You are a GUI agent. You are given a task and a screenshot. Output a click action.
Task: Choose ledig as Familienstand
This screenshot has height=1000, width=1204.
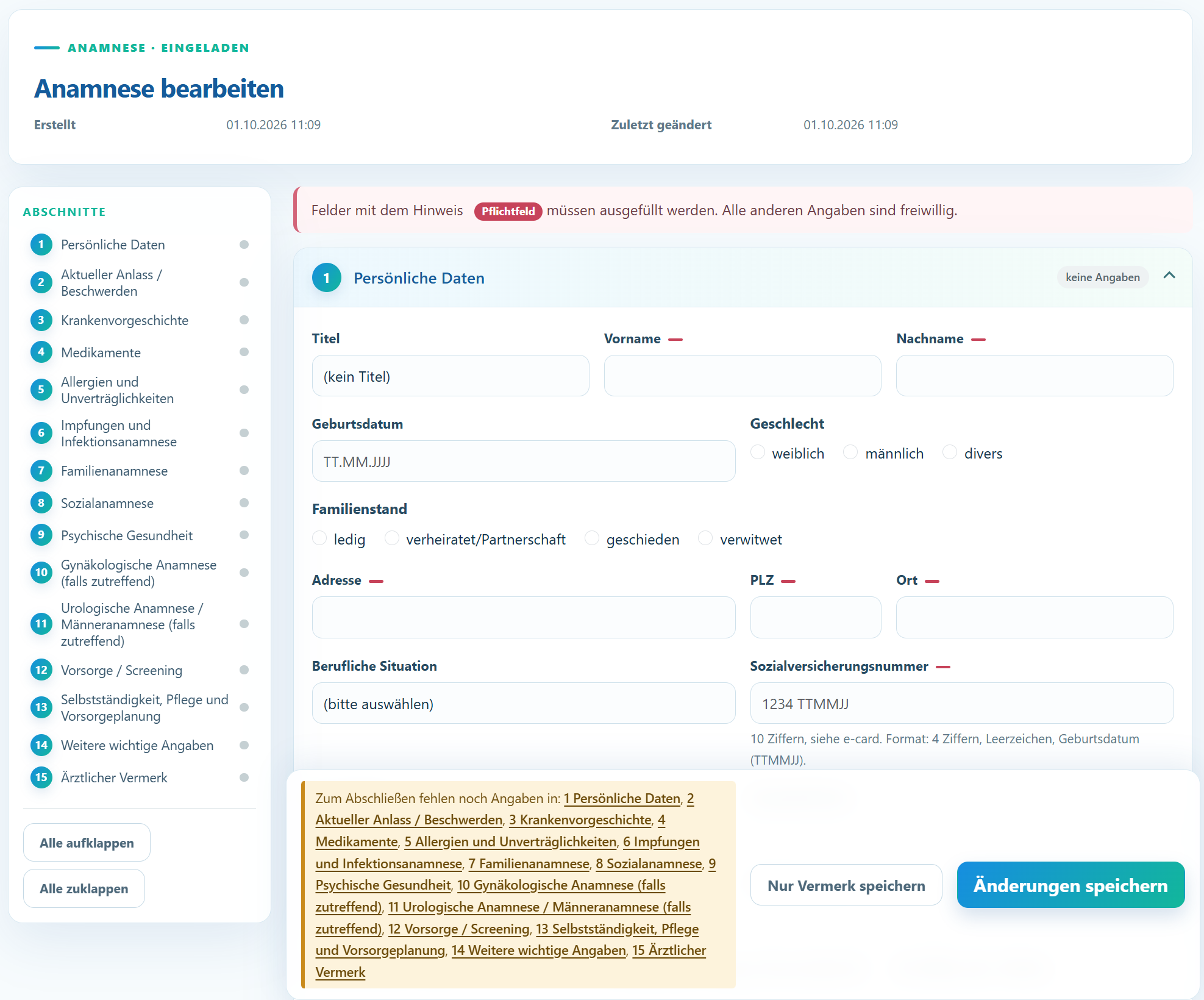tap(319, 538)
